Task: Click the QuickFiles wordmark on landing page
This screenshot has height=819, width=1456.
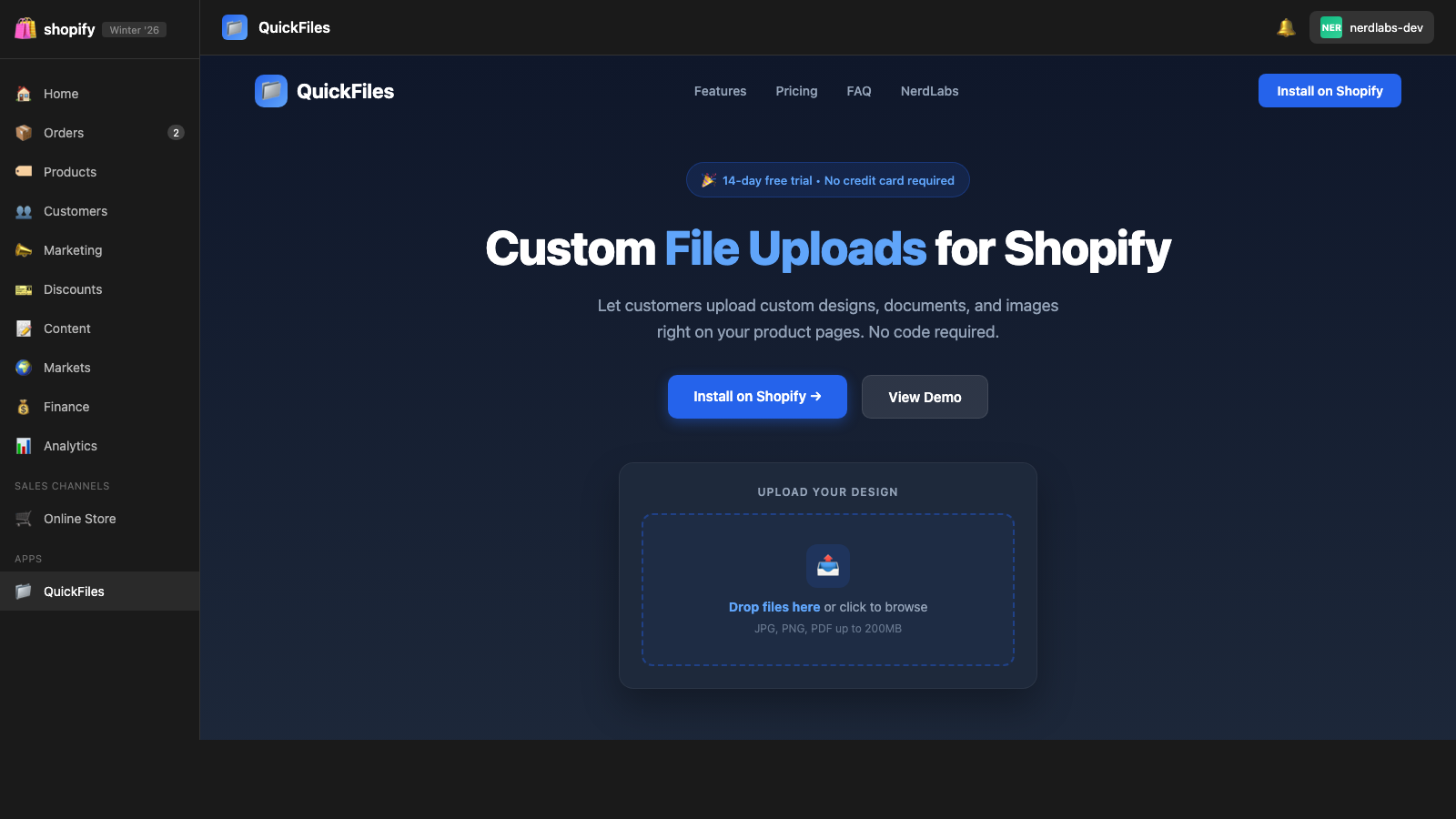Action: click(346, 91)
